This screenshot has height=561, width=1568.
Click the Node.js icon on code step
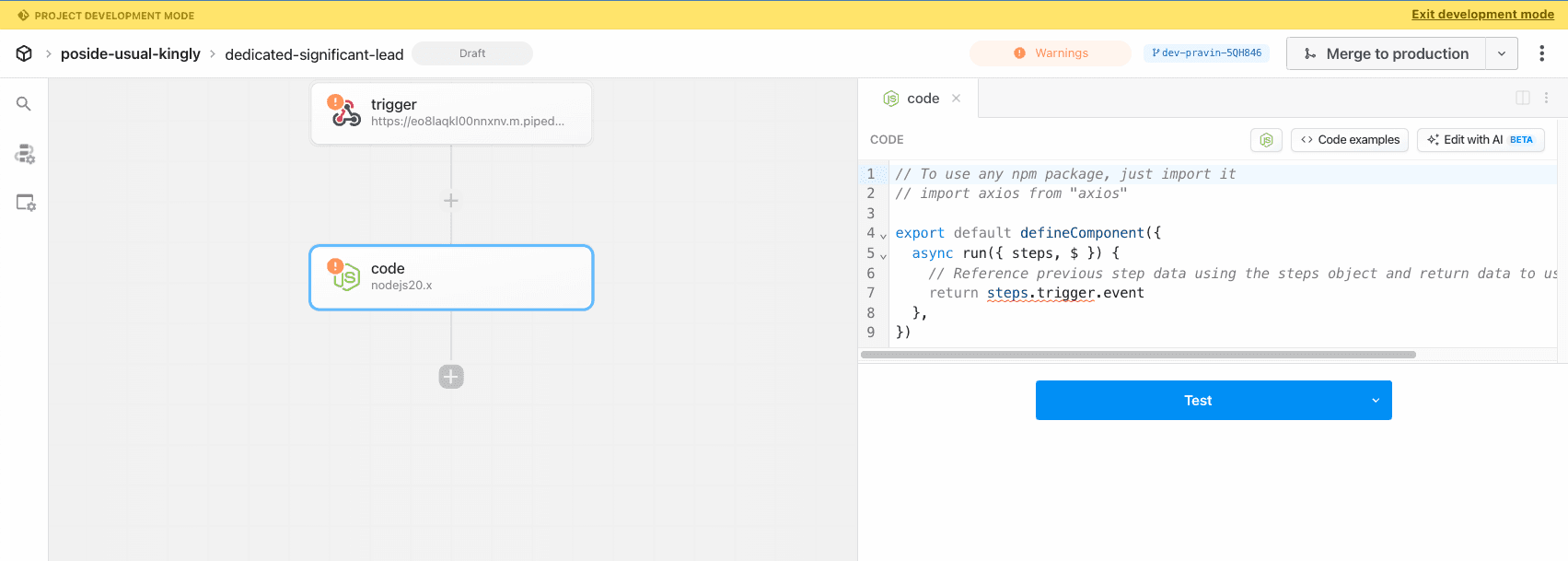(x=346, y=277)
